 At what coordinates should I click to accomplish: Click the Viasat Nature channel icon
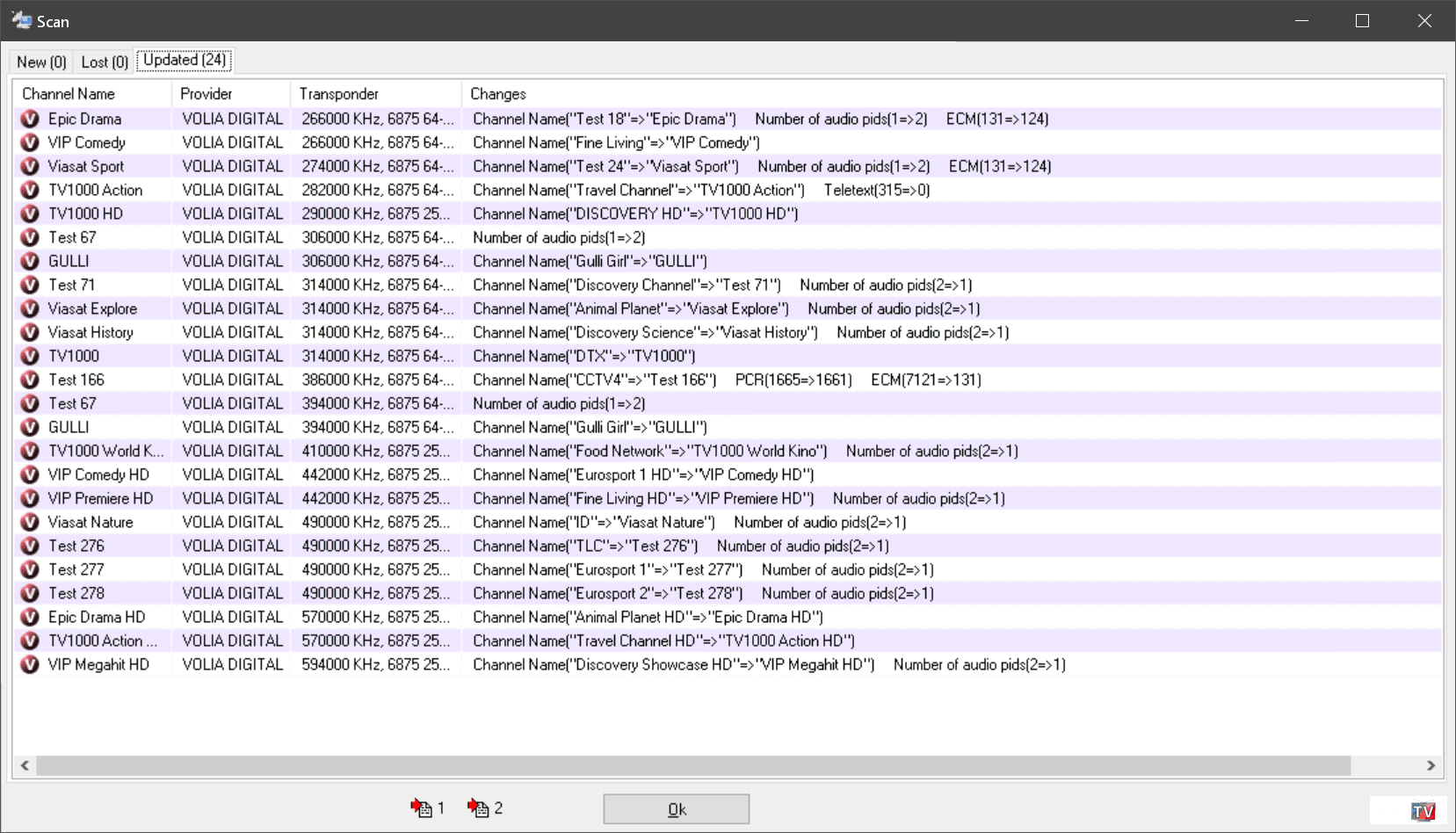click(x=30, y=522)
